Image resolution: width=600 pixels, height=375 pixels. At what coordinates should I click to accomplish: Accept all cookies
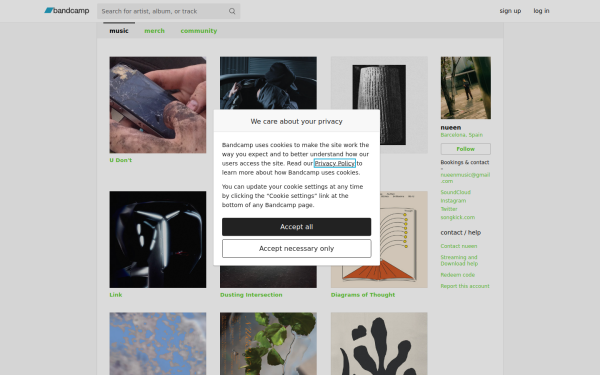[x=297, y=227]
